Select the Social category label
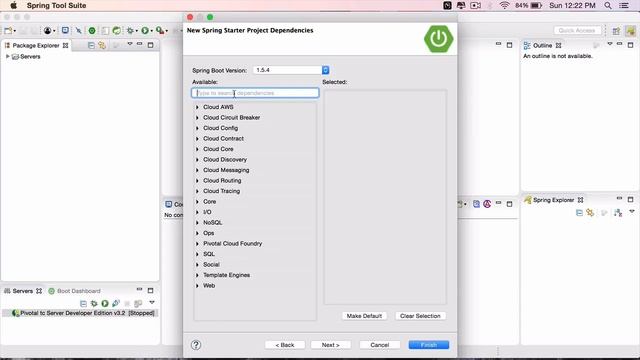Viewport: 640px width, 360px height. tap(211, 264)
